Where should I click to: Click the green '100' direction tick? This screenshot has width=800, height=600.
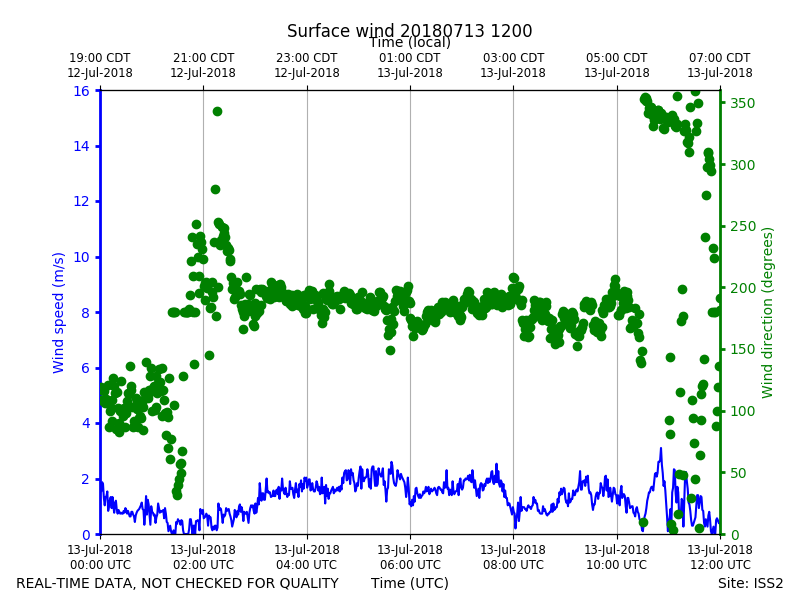point(742,411)
